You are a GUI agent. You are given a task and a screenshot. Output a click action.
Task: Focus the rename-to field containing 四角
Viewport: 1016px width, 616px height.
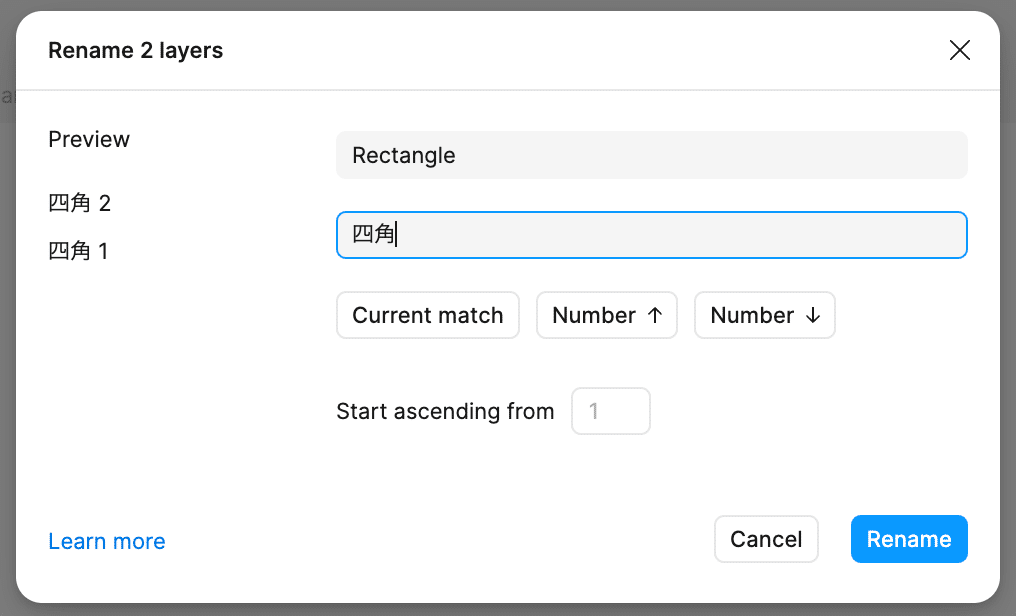651,234
